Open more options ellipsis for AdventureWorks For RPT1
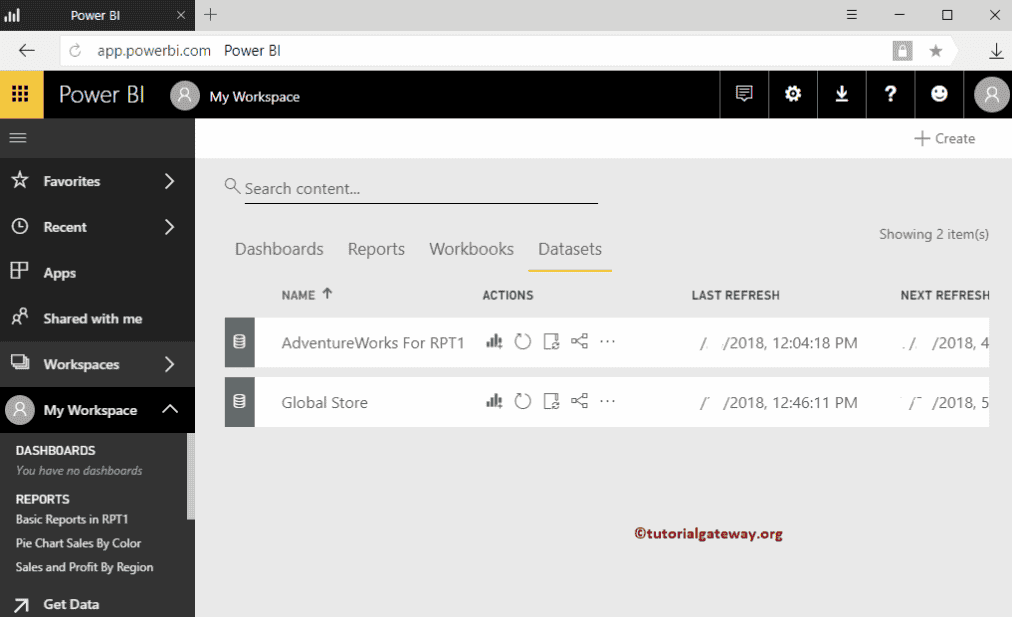 607,341
